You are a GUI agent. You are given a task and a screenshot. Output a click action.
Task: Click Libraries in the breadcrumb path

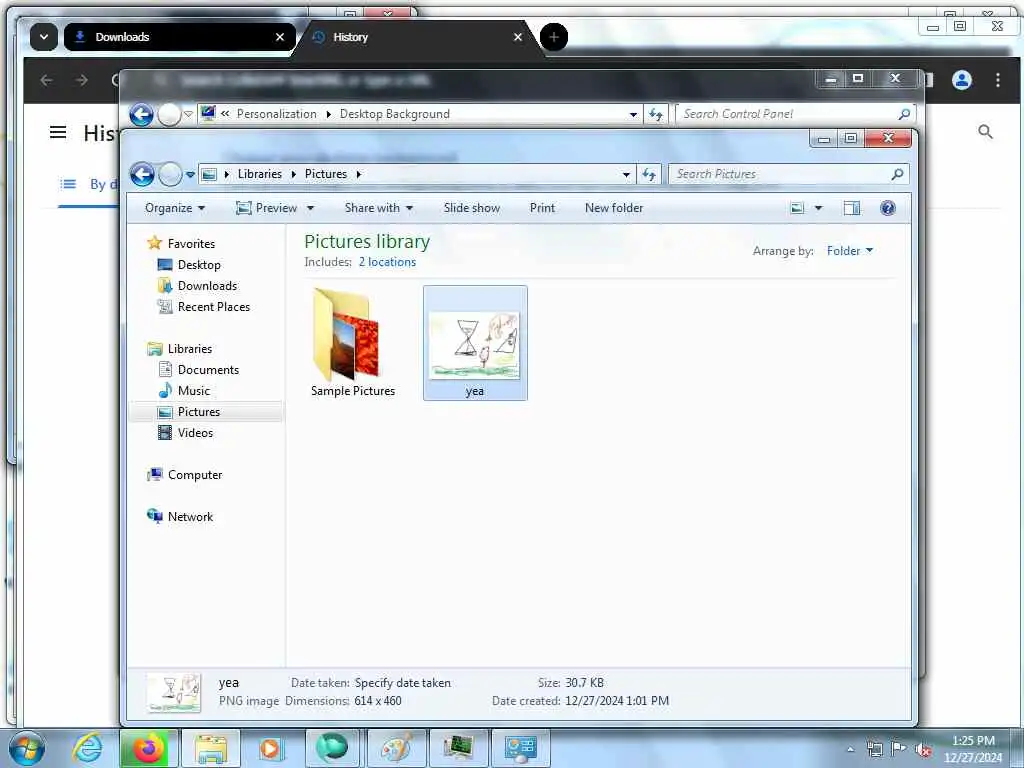pos(259,174)
